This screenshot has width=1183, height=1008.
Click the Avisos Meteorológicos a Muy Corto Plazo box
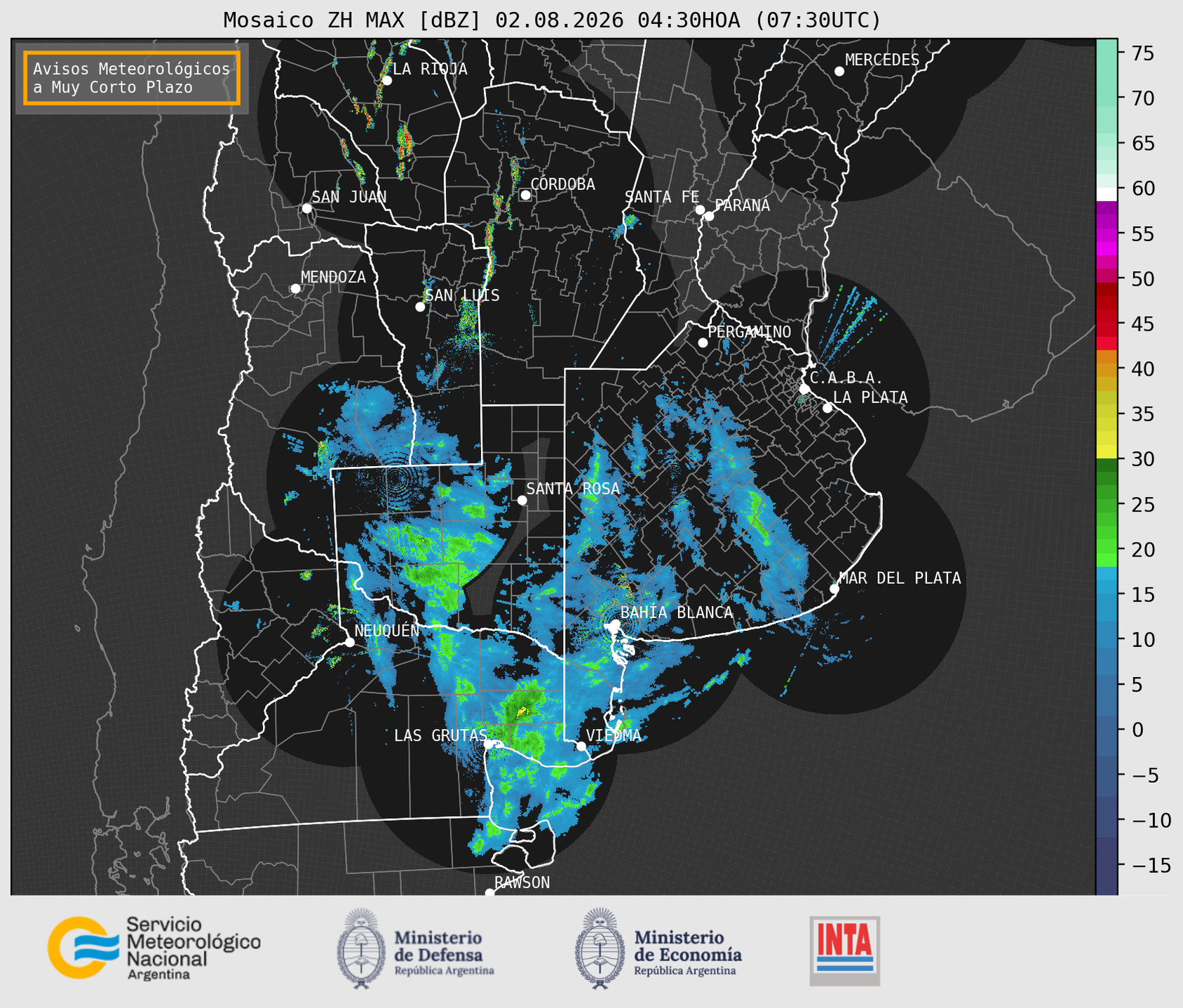[x=132, y=78]
